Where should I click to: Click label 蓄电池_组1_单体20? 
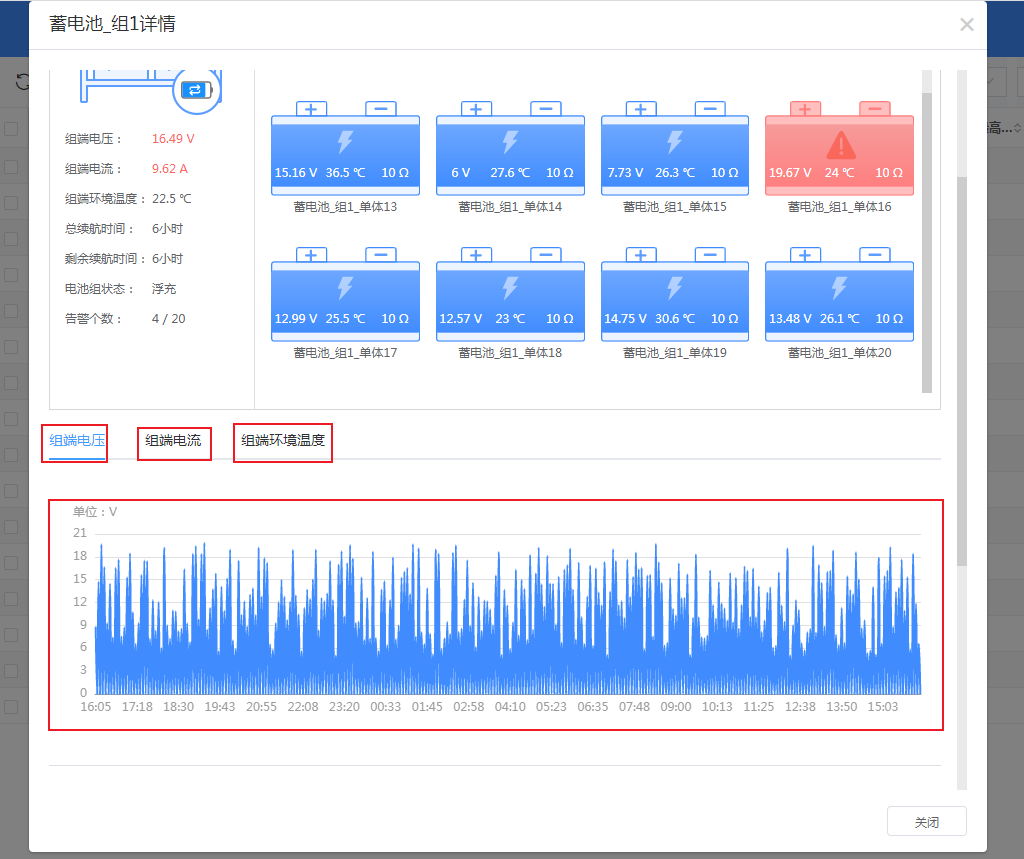839,353
